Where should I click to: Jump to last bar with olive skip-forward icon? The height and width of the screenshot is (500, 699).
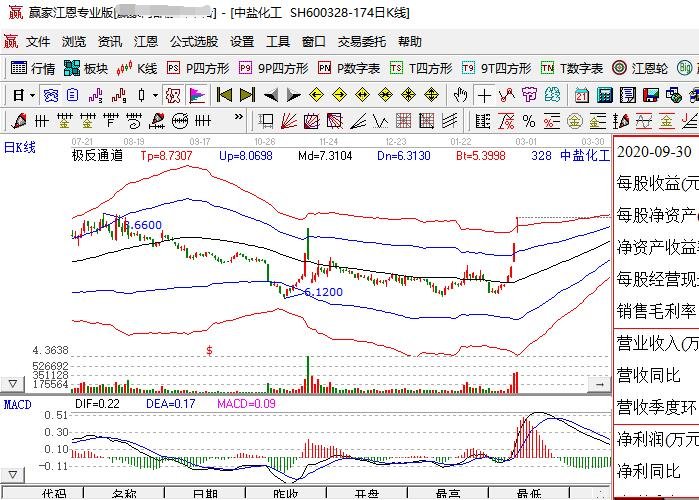click(x=247, y=94)
